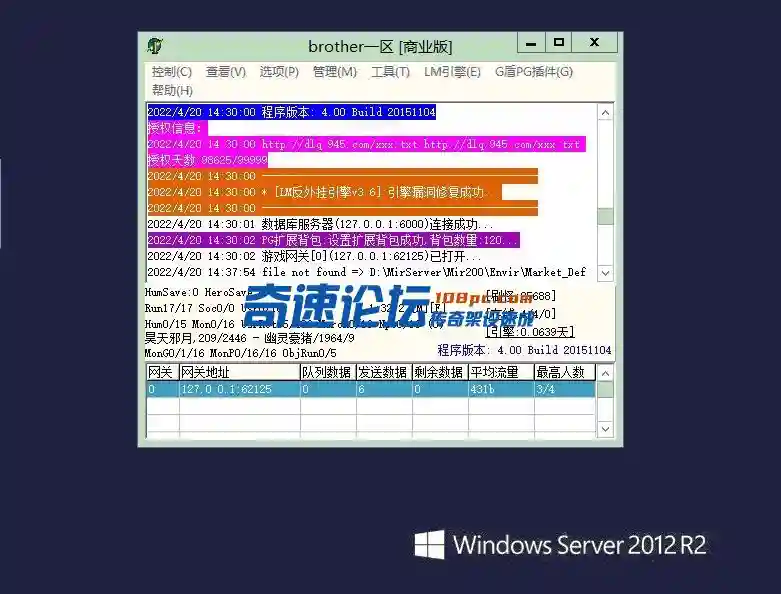The width and height of the screenshot is (781, 594).
Task: Click the 队列数据 column header
Action: coord(328,372)
